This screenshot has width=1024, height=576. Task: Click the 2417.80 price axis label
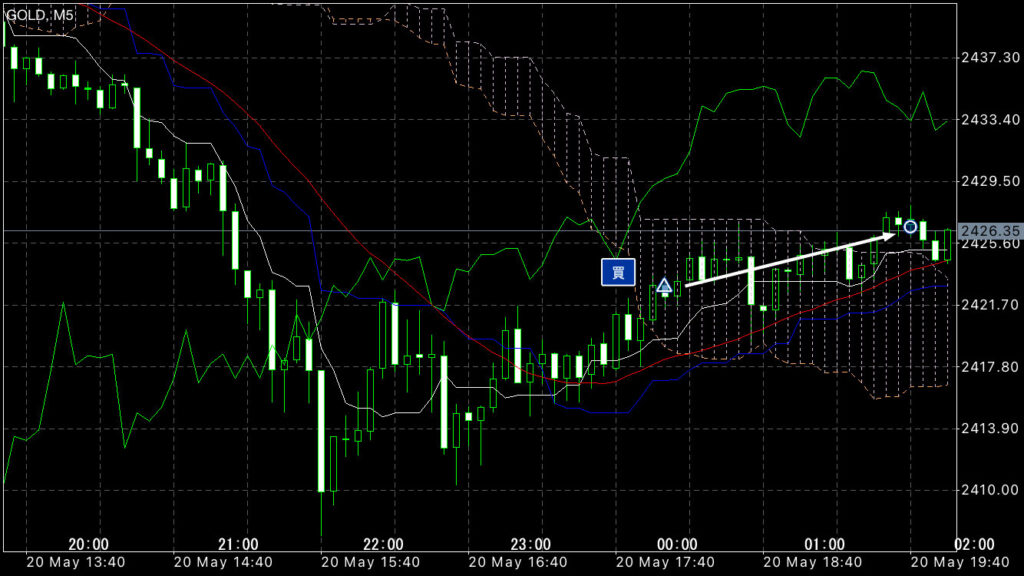990,366
